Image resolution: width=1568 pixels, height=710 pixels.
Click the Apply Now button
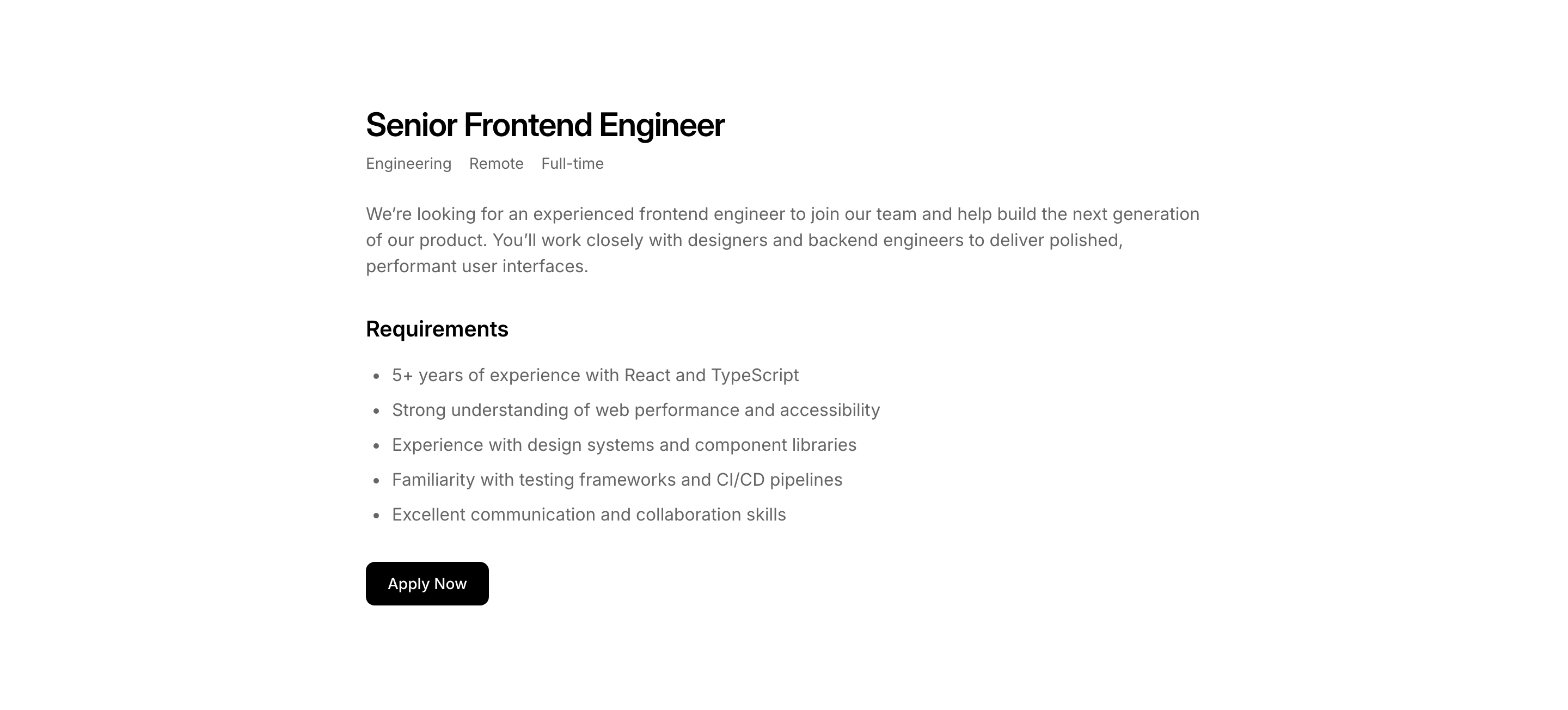tap(427, 583)
